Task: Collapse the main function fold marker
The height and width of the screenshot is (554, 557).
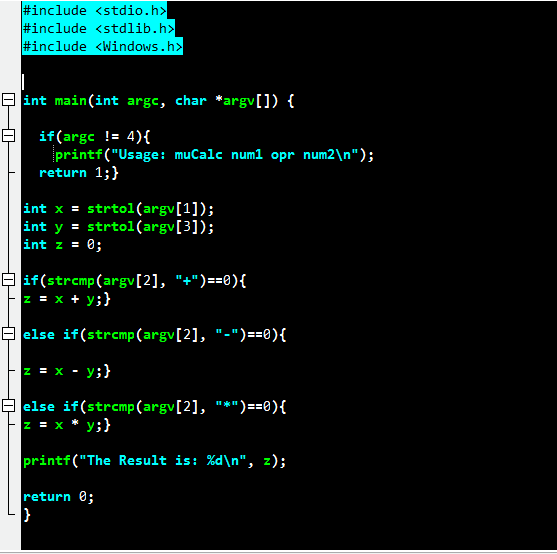Action: click(9, 100)
